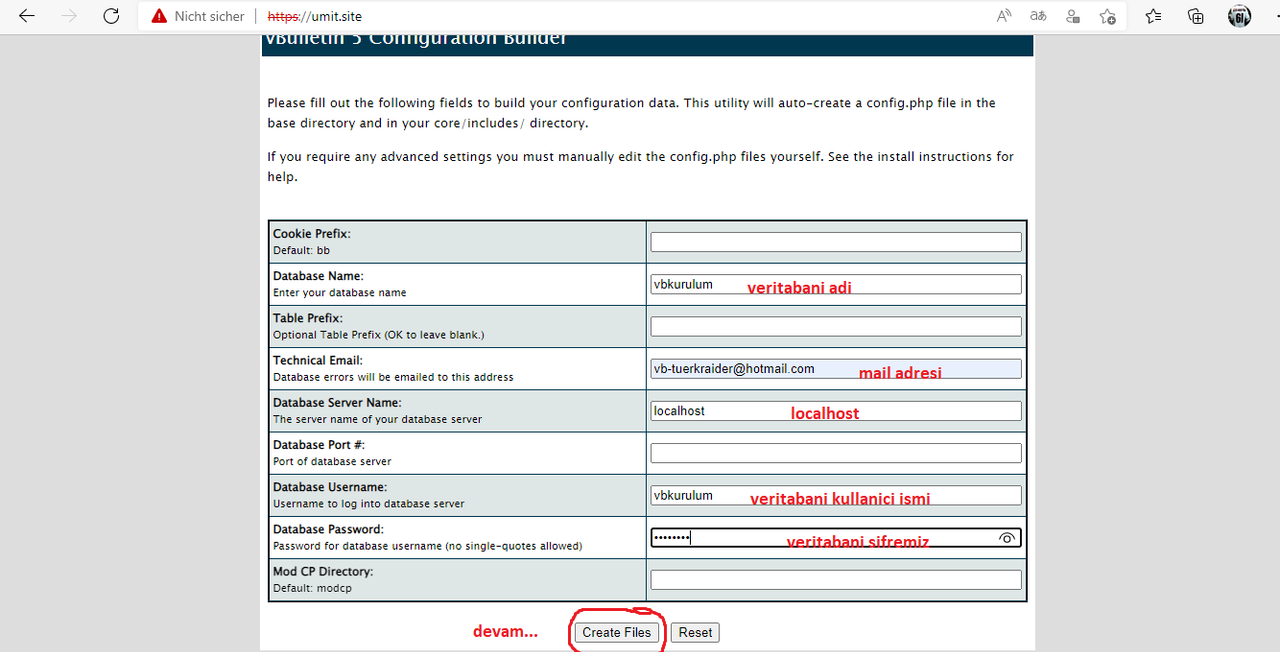The width and height of the screenshot is (1280, 652).
Task: Click the Database Server Name label
Action: 337,403
